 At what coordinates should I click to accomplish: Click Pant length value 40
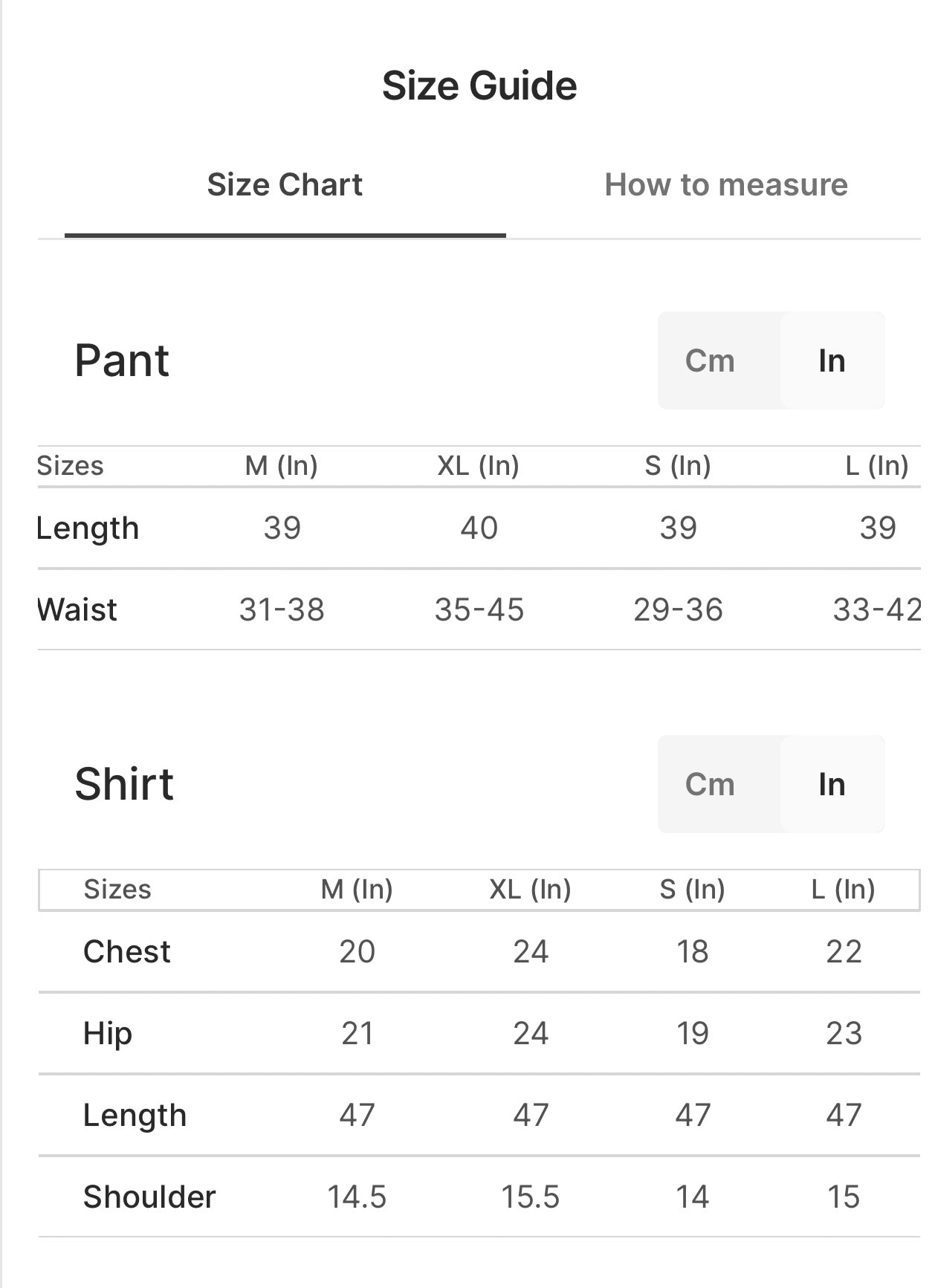coord(479,528)
